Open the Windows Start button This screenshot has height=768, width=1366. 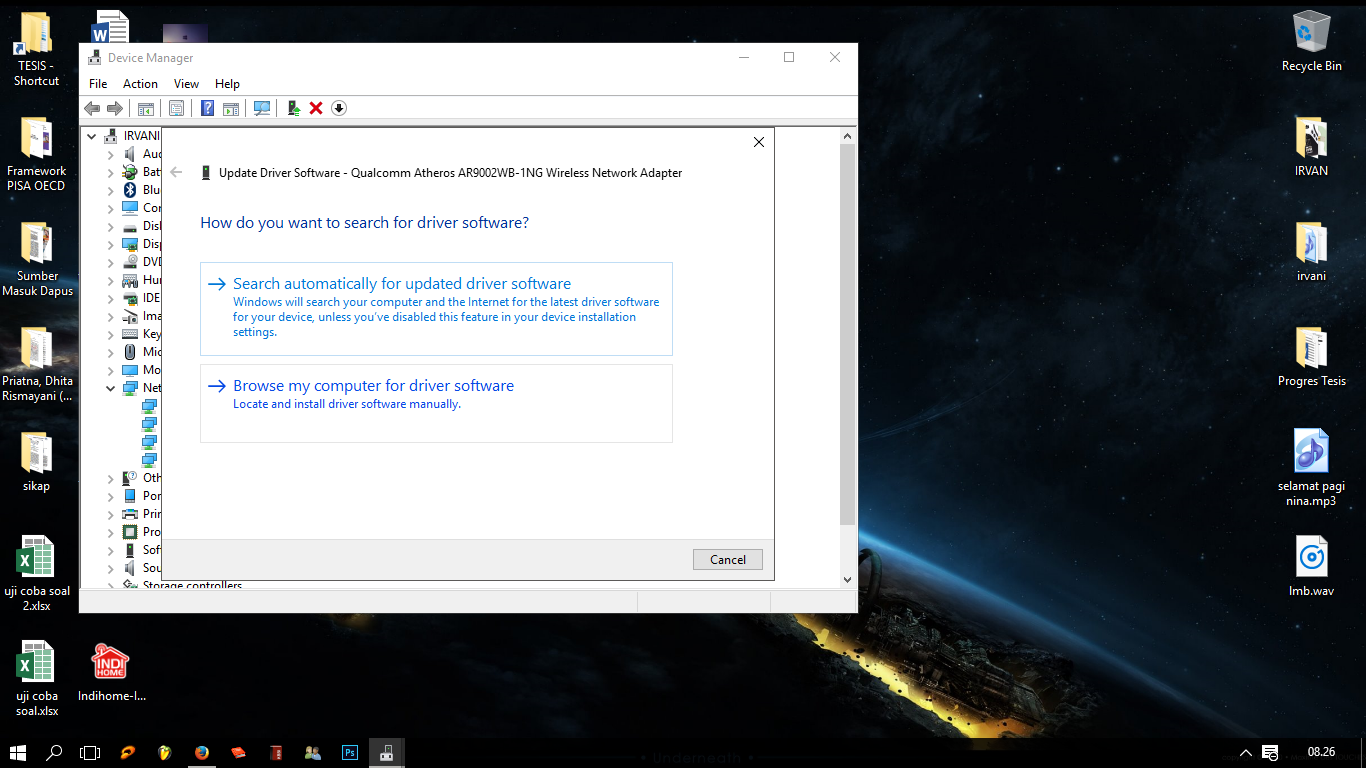pos(18,752)
